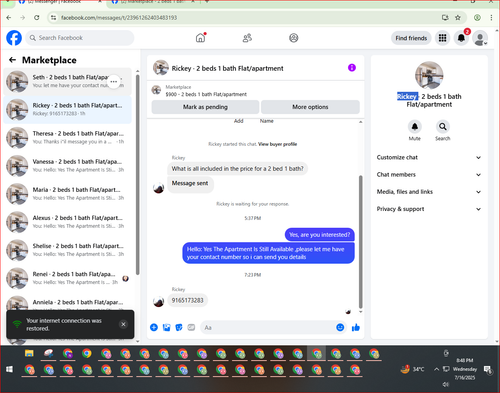This screenshot has width=500, height=393.
Task: Click the chat list scrollbar
Action: coord(138,175)
